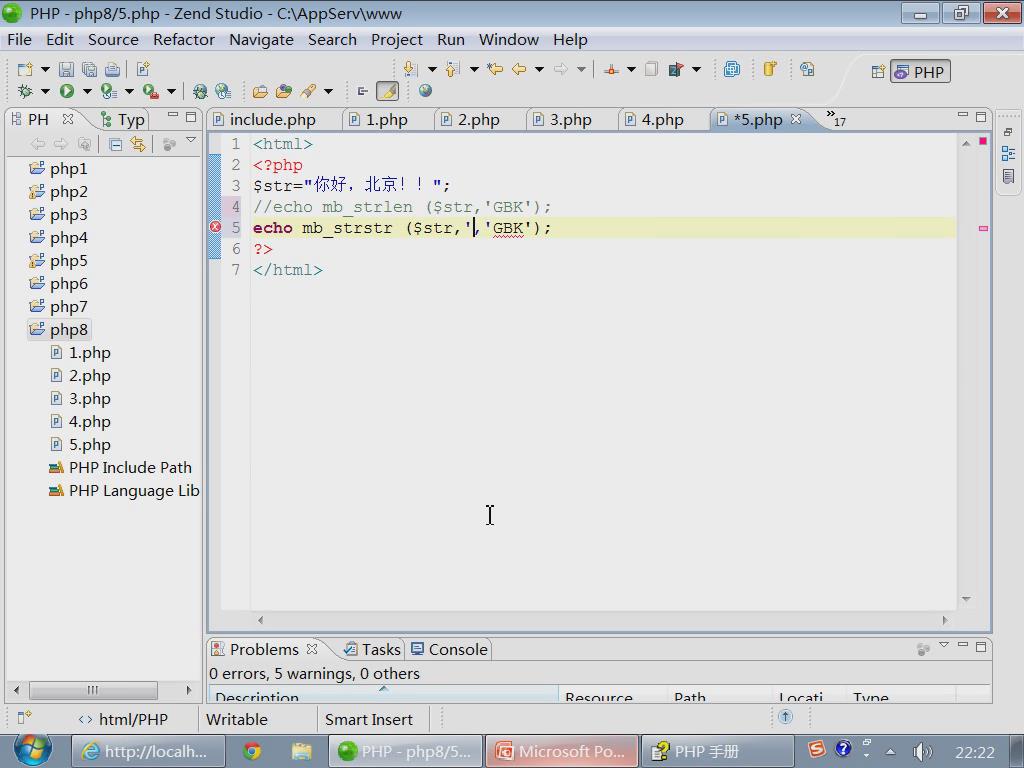1024x768 pixels.
Task: Click the New file toolbar icon
Action: (x=25, y=69)
